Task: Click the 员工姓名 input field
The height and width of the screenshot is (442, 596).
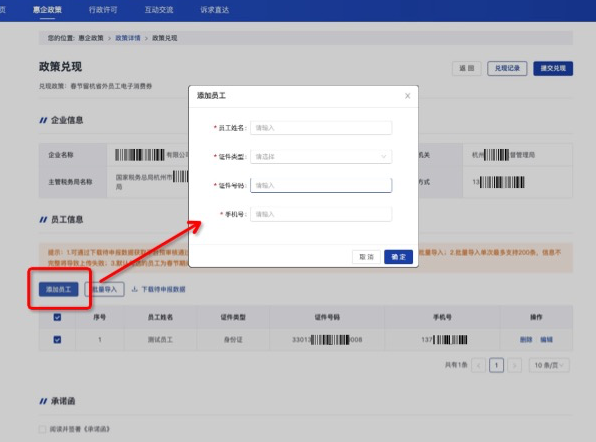Action: pos(321,128)
